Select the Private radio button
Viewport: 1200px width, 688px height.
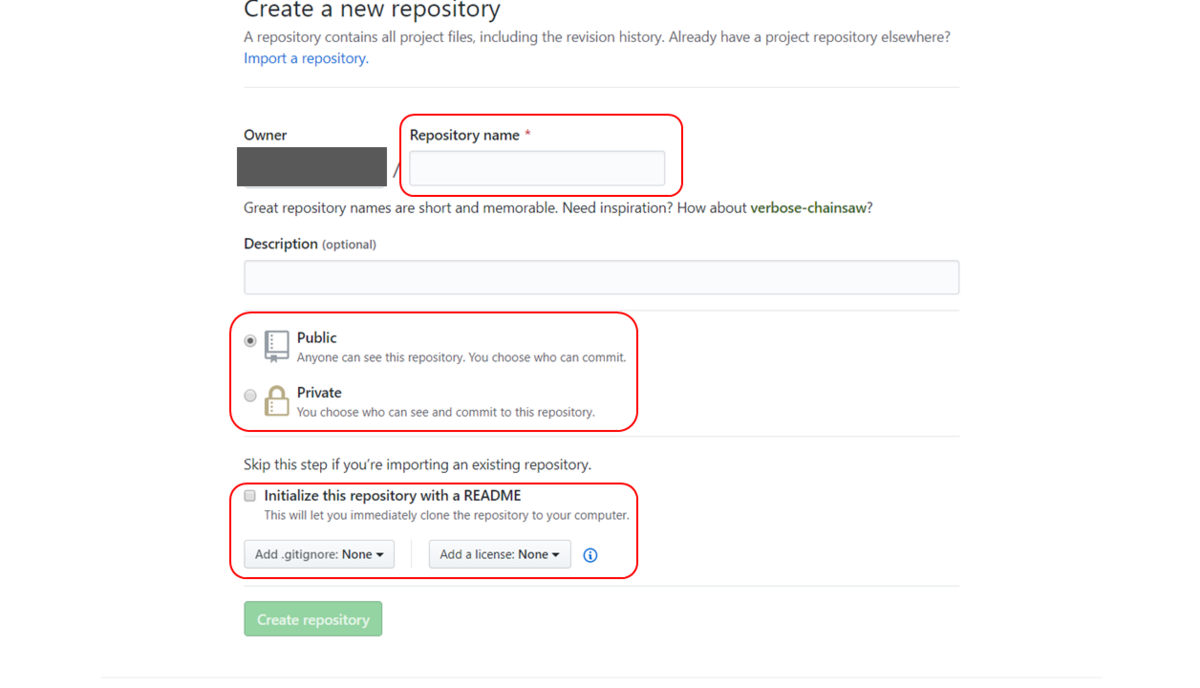250,395
